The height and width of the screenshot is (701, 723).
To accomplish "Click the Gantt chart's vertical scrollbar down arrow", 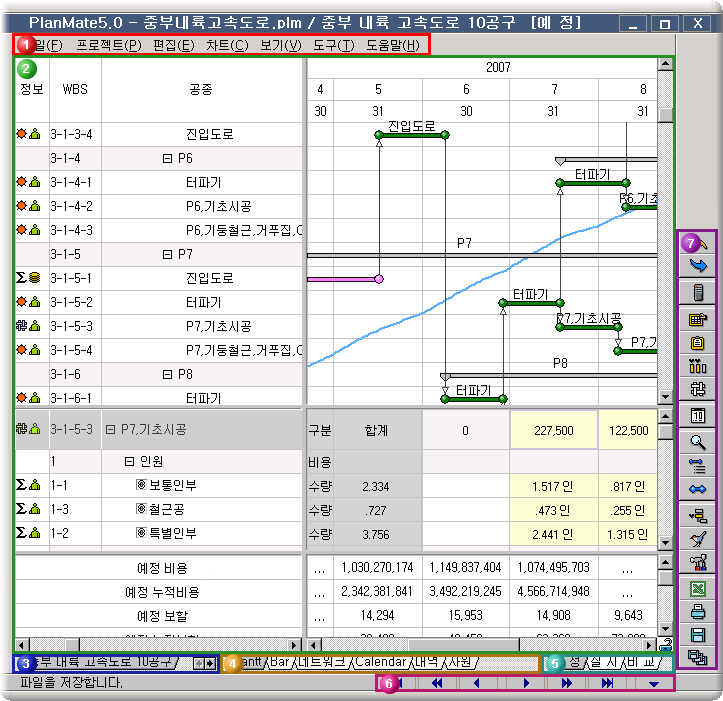I will pyautogui.click(x=665, y=397).
